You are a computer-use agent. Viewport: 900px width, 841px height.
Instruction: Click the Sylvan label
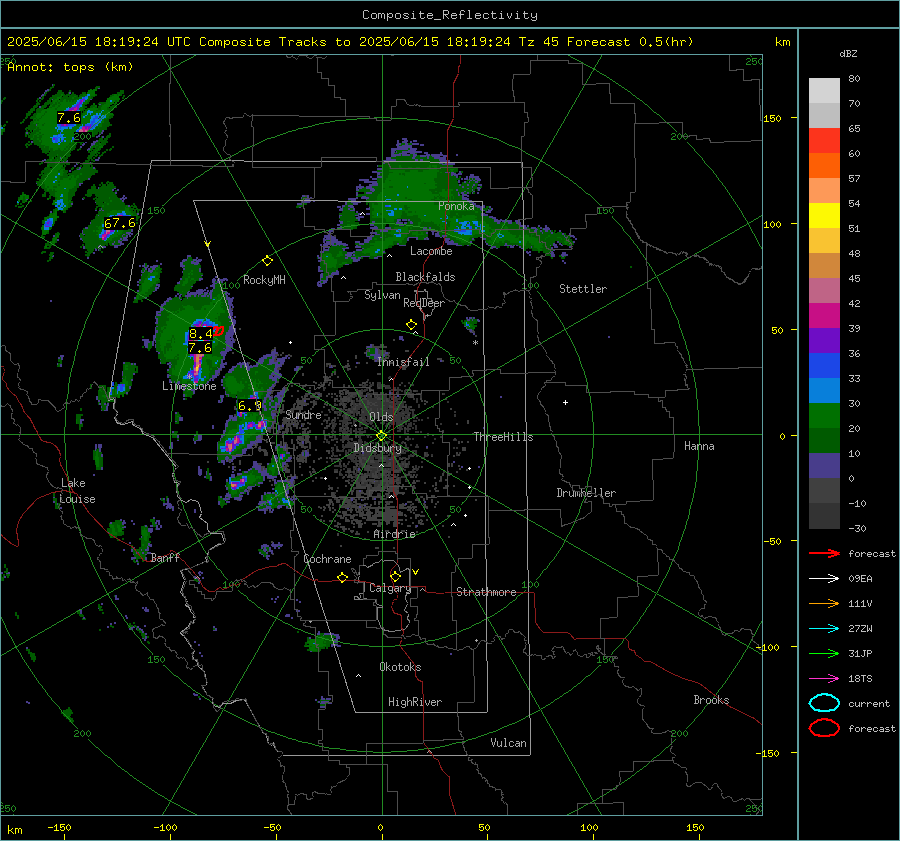click(382, 295)
